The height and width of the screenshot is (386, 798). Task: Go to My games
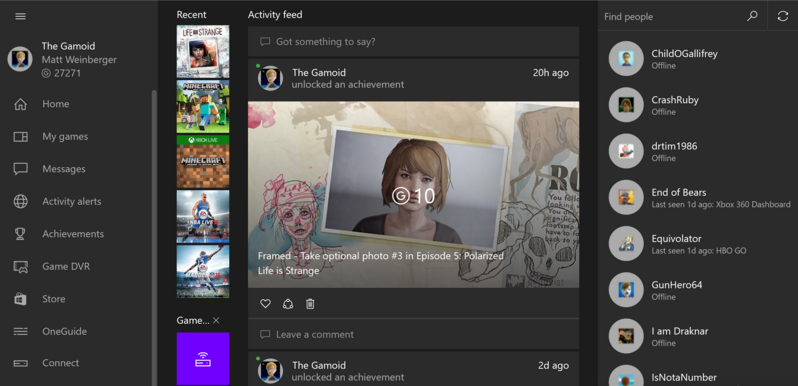pyautogui.click(x=65, y=136)
